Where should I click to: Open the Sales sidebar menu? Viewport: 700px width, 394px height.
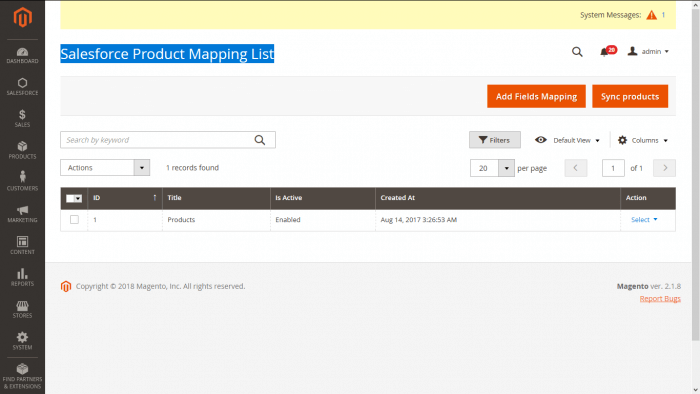pos(22,119)
